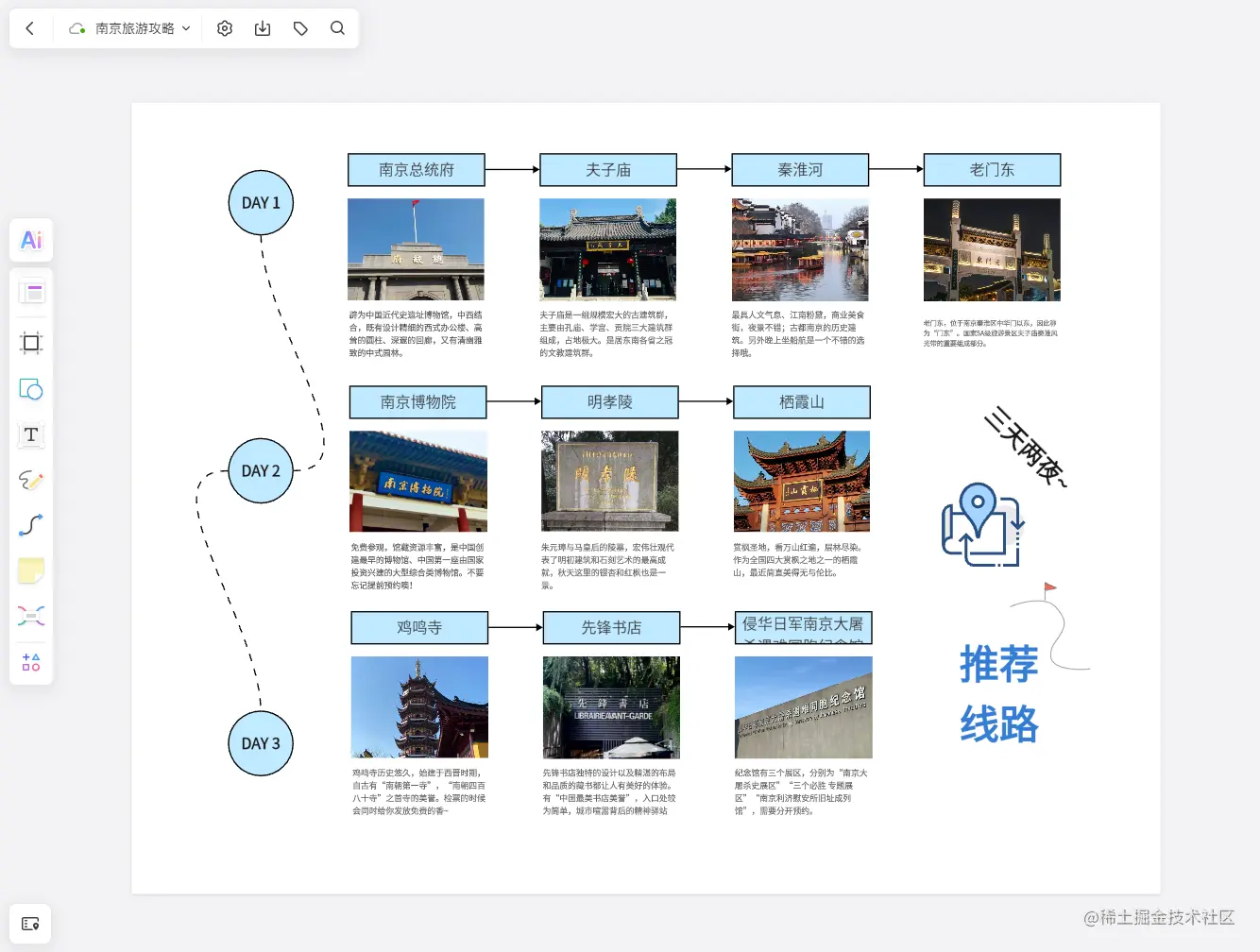
Task: Click the 南京博物院 sign photo
Action: pyautogui.click(x=418, y=482)
